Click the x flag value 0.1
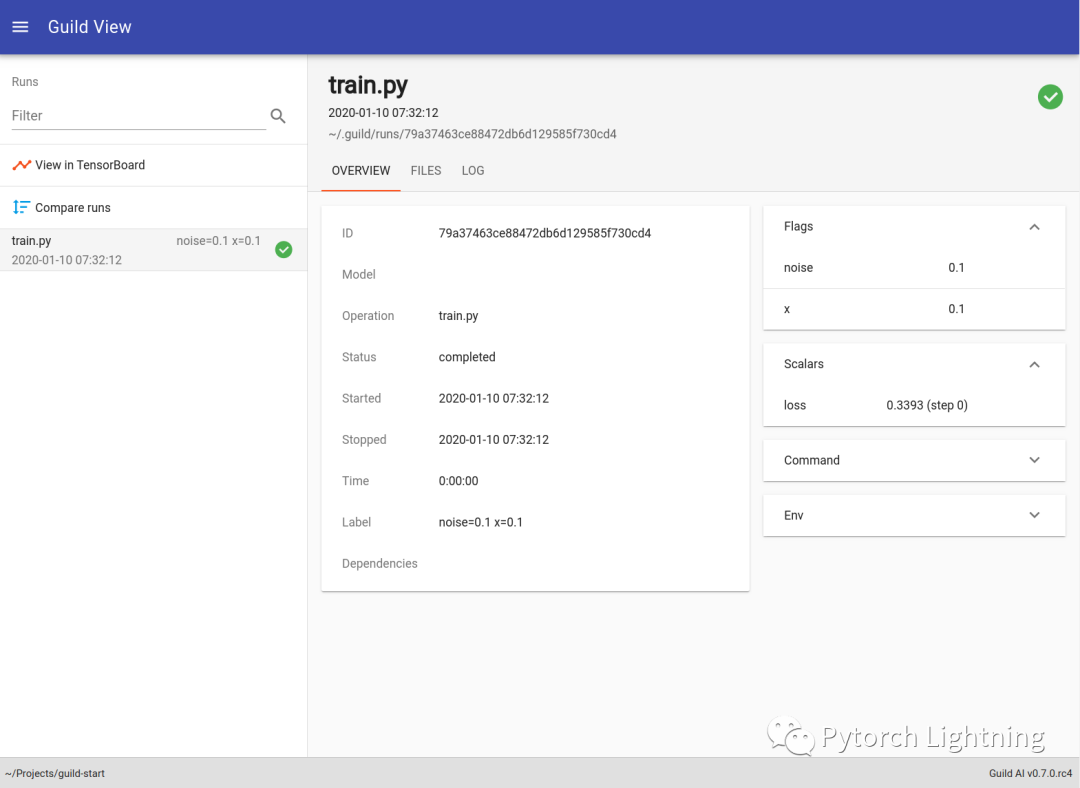The image size is (1080, 788). tap(956, 309)
